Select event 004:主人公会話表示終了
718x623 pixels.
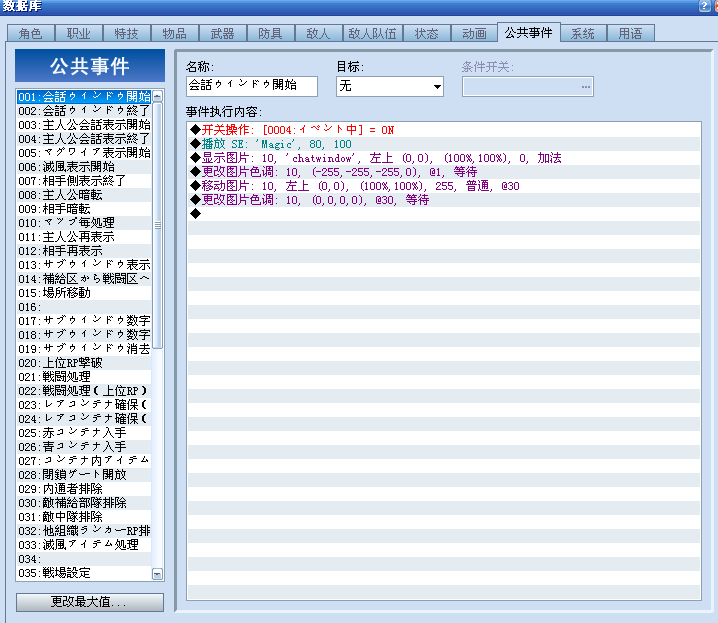(x=84, y=139)
